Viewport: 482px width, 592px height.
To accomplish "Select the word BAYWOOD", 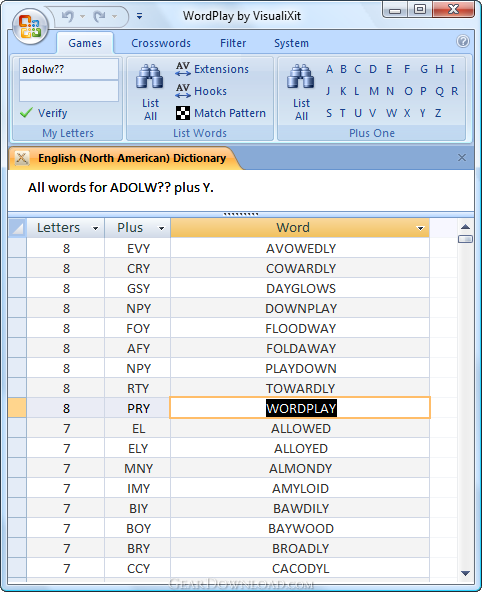I will pyautogui.click(x=301, y=529).
